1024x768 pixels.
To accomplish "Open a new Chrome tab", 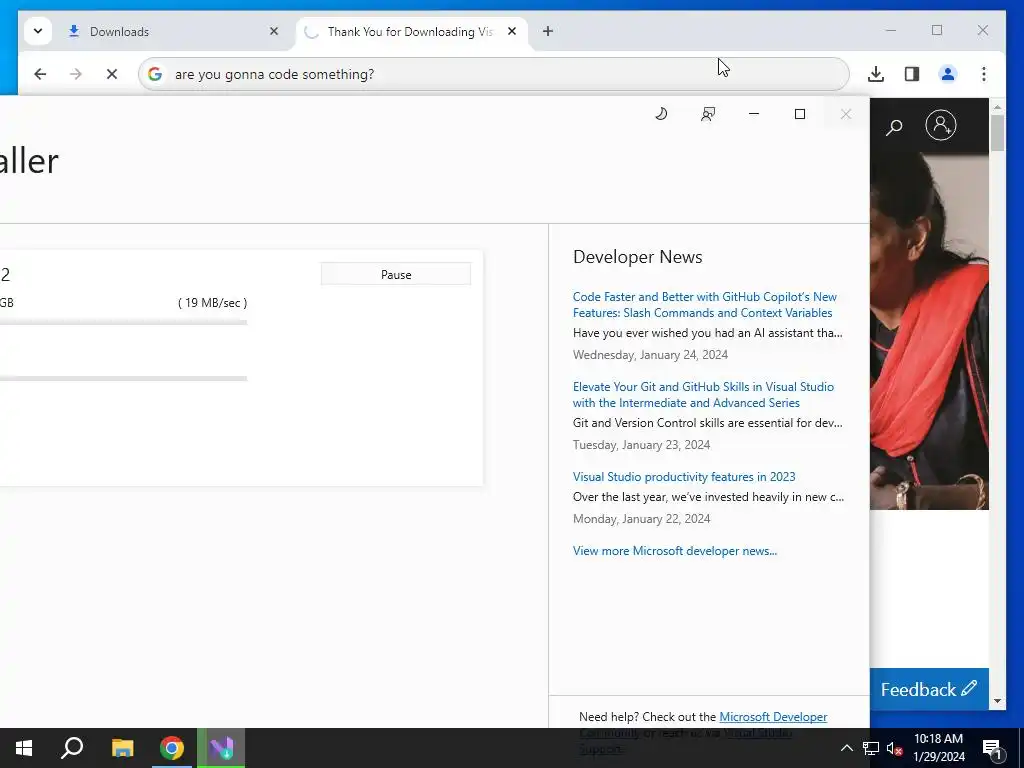I will pos(548,31).
